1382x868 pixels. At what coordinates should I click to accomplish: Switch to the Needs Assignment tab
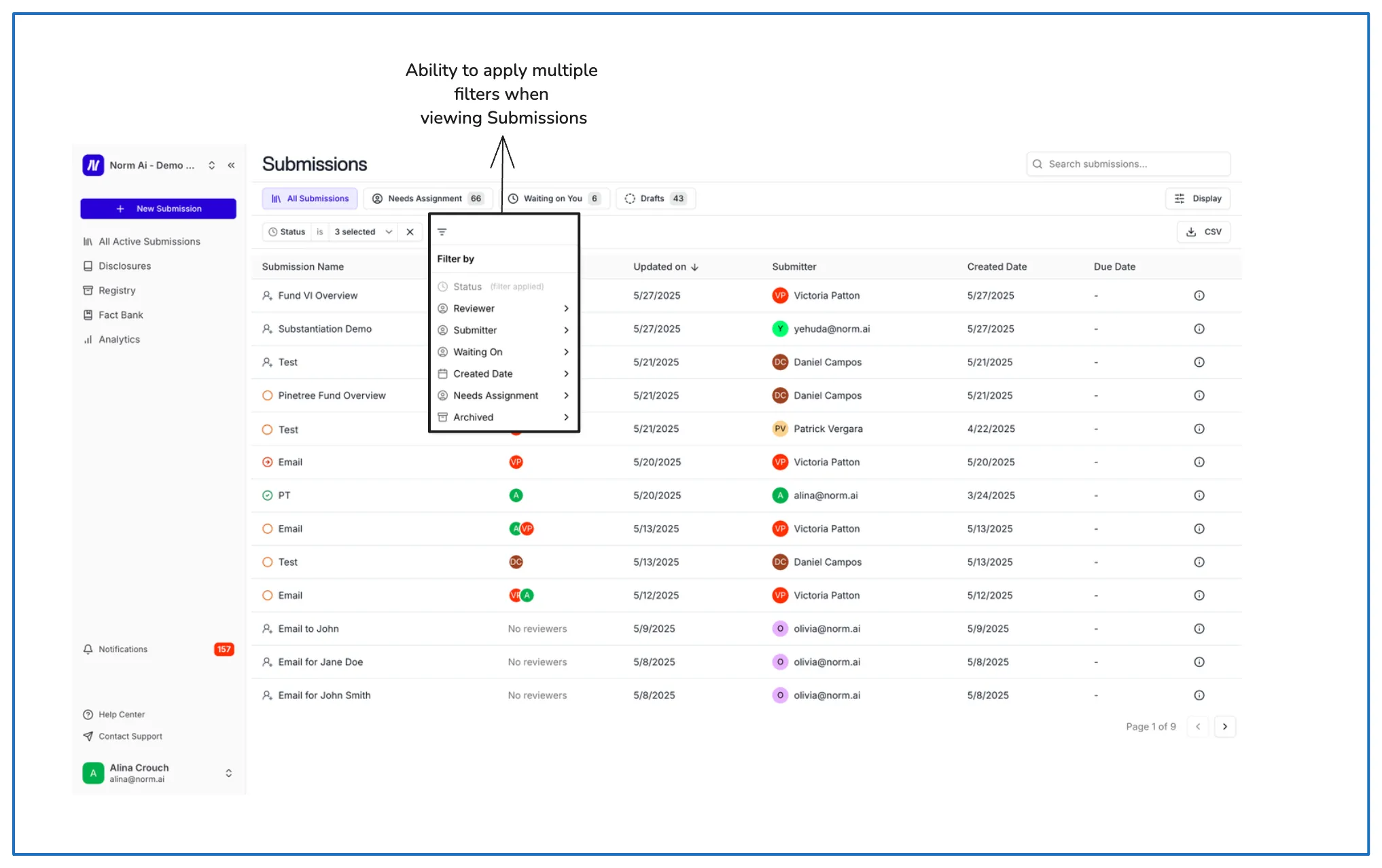428,198
